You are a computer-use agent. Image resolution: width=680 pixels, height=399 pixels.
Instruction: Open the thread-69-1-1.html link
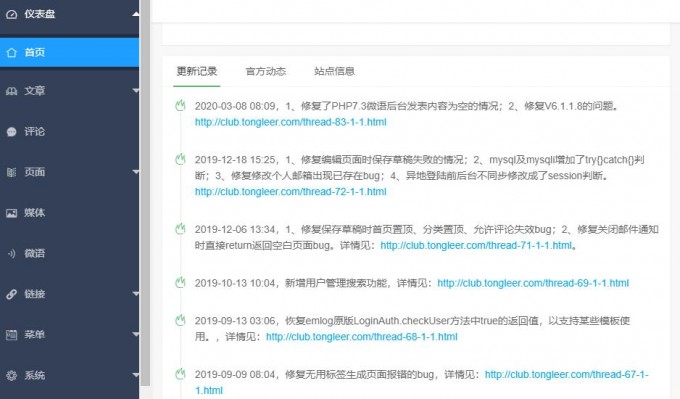[x=533, y=283]
